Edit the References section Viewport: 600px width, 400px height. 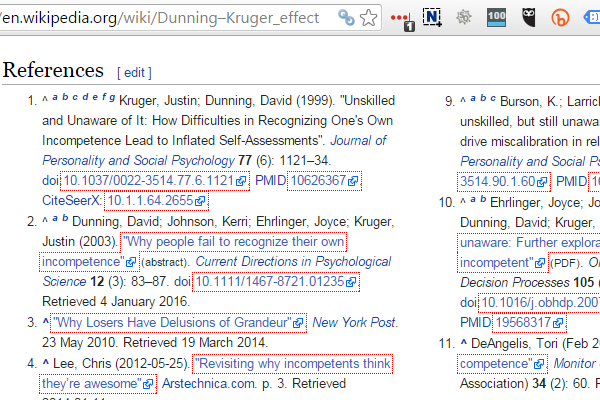pyautogui.click(x=134, y=73)
